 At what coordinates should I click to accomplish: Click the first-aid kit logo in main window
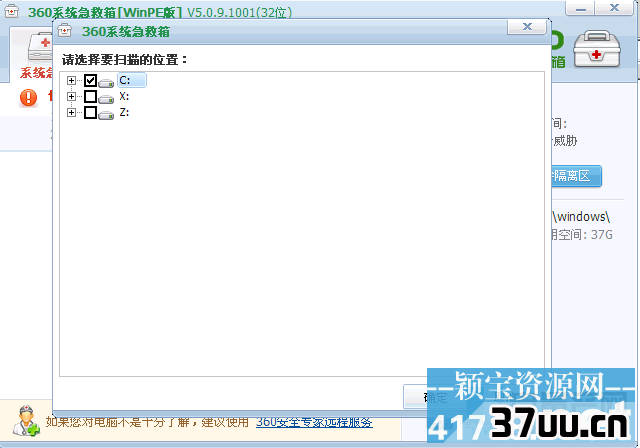(x=596, y=49)
